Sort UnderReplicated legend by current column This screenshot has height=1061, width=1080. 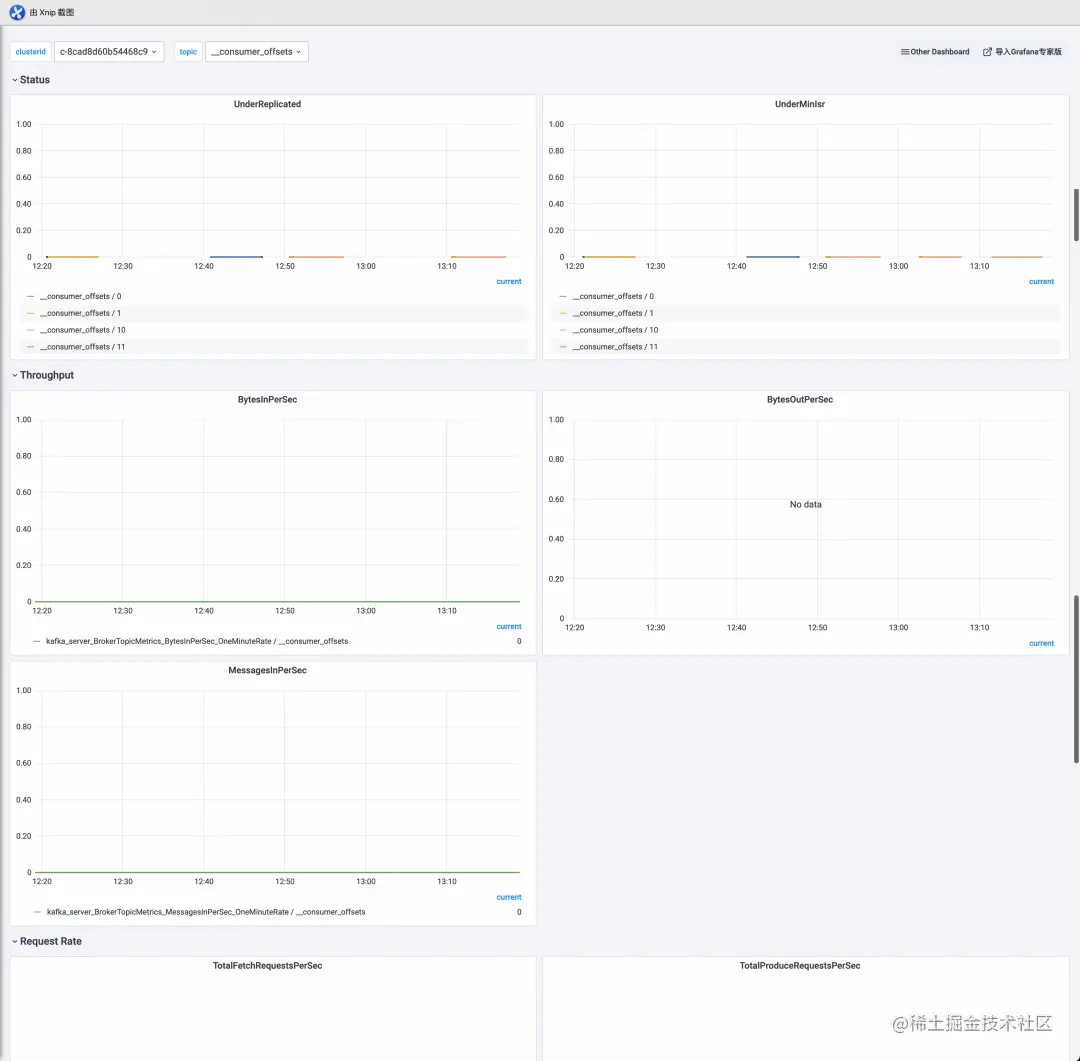point(509,282)
